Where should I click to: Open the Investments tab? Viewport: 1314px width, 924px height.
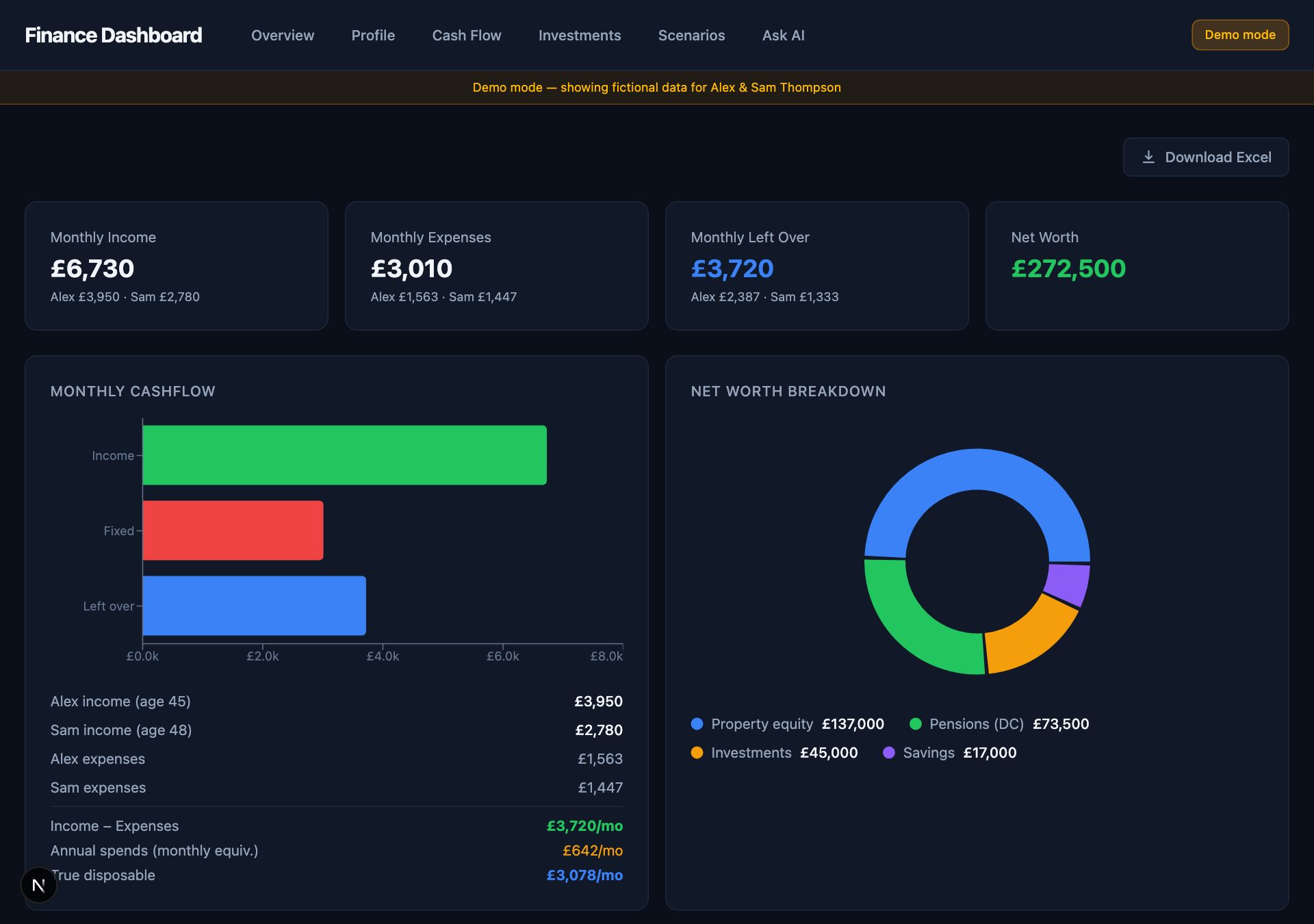pos(580,35)
